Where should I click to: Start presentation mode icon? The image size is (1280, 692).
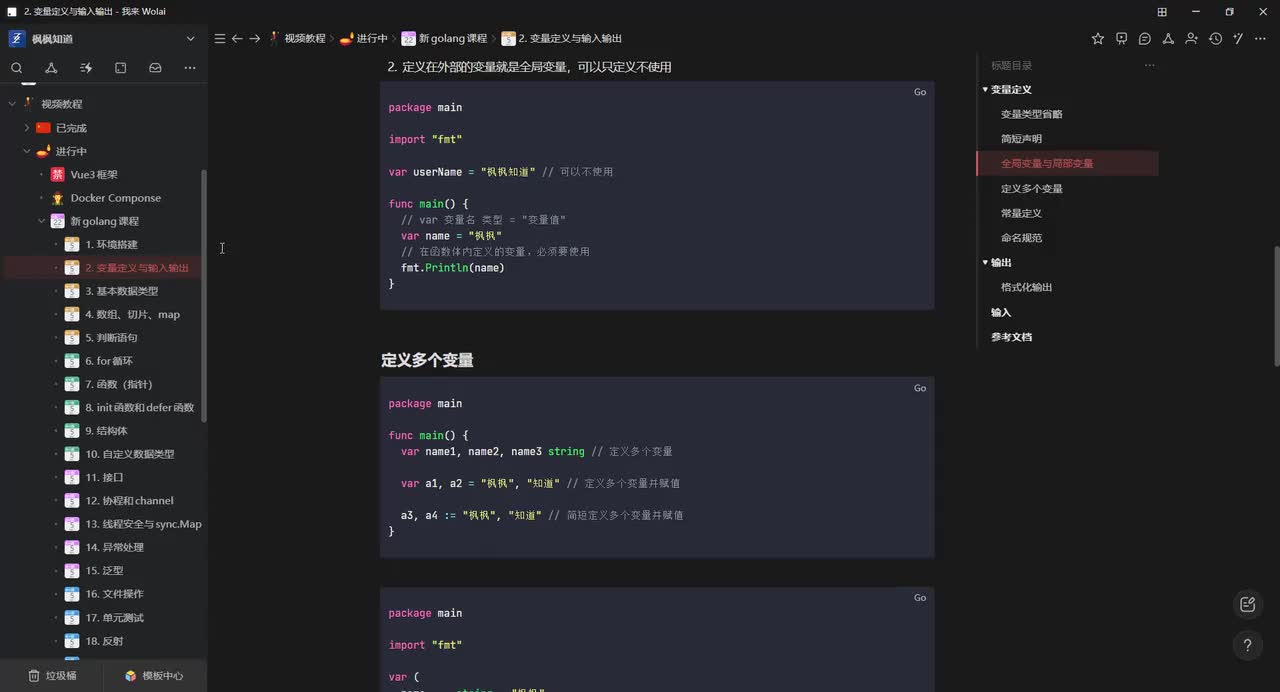point(1121,38)
